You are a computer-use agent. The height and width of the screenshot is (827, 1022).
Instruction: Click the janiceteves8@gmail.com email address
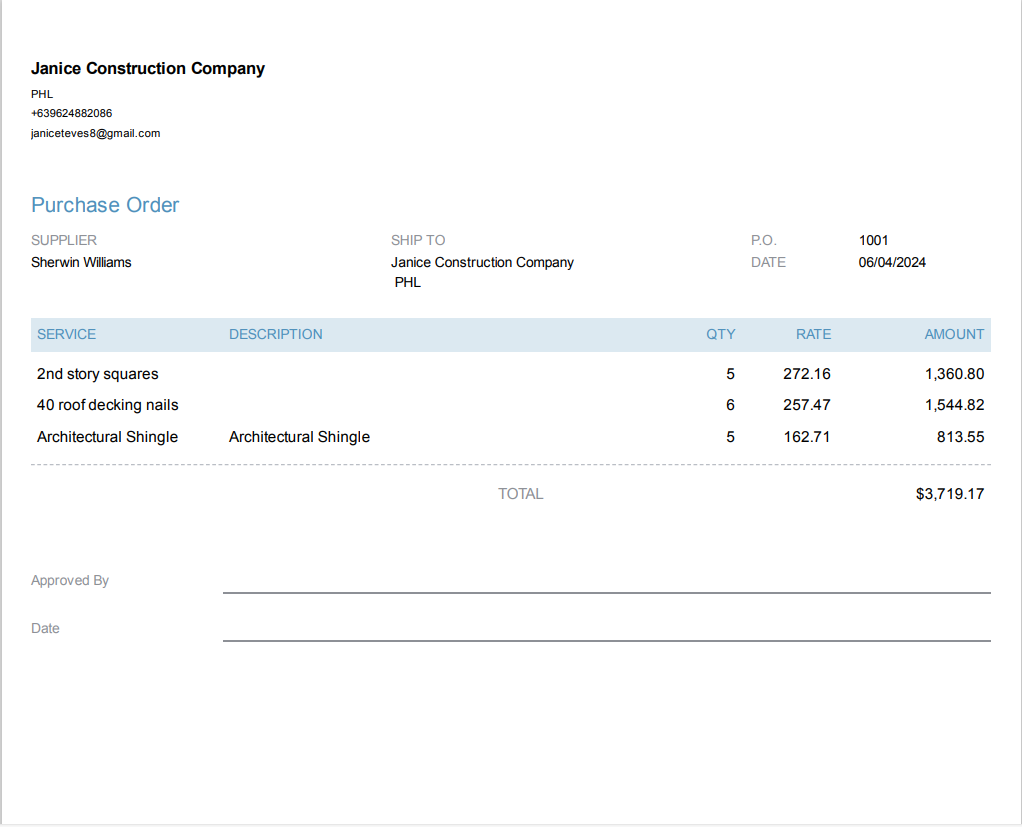(x=95, y=133)
